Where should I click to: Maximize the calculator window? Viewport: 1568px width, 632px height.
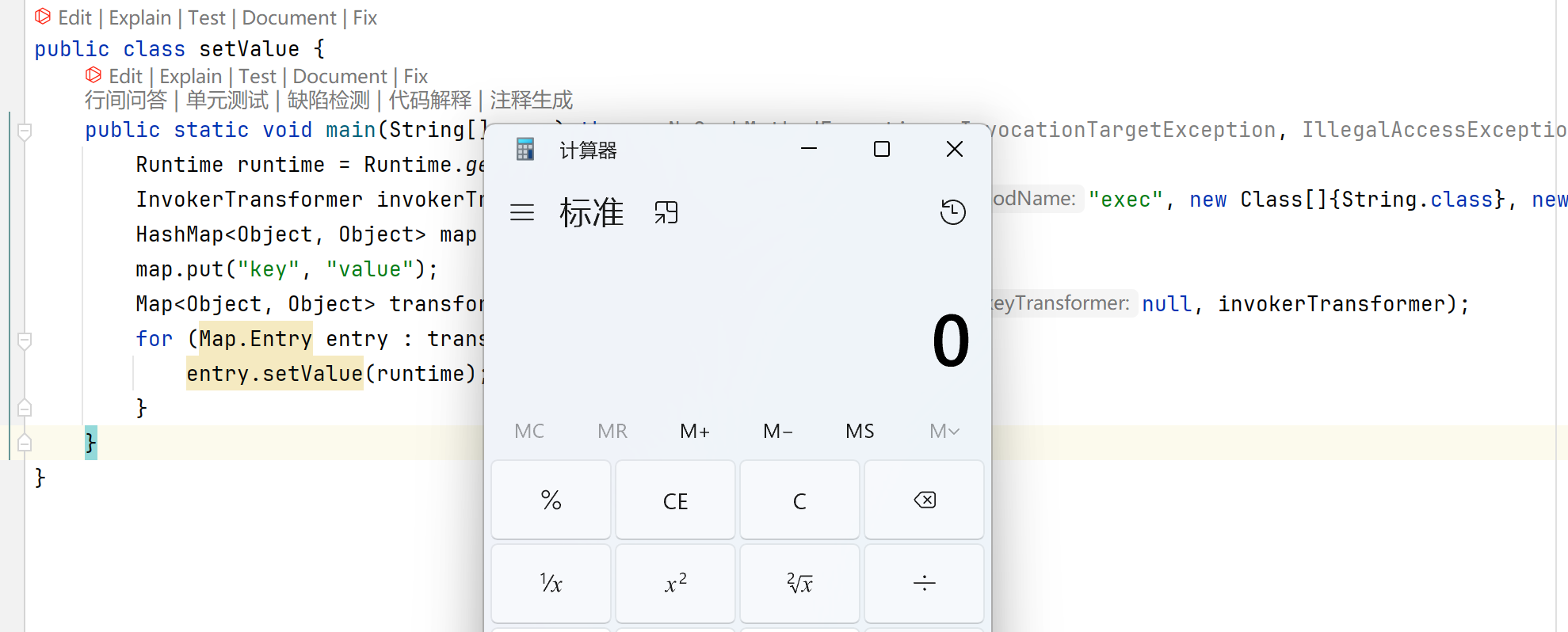[x=881, y=149]
